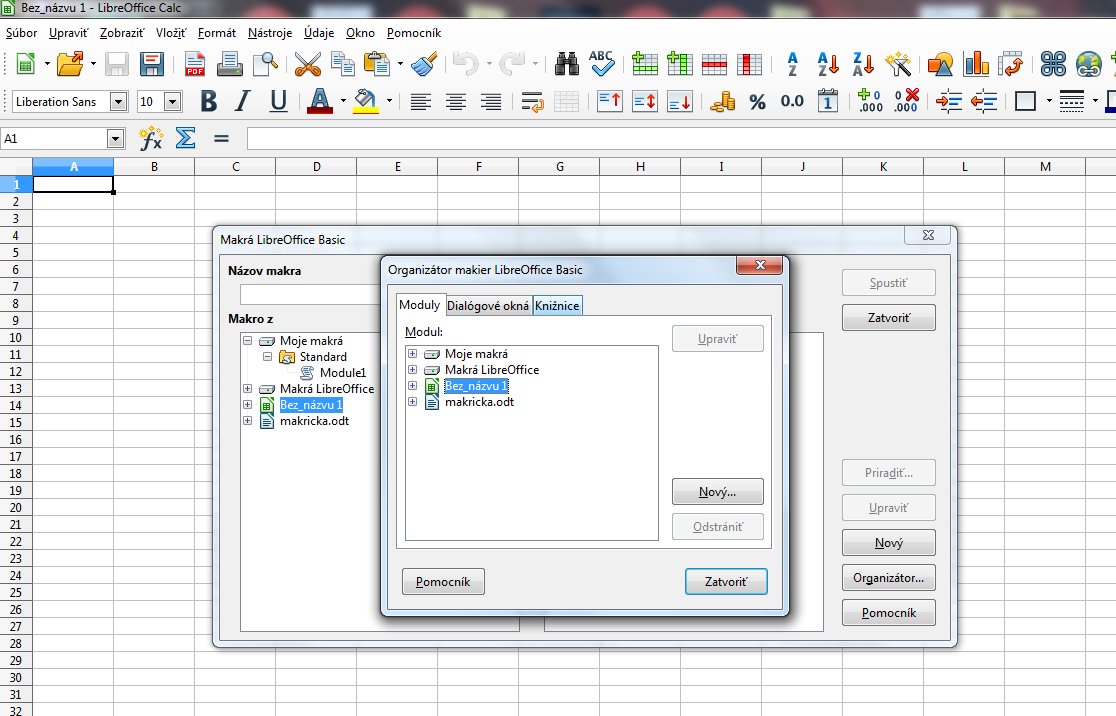Open the Nástroje menu
This screenshot has height=716, width=1116.
pyautogui.click(x=270, y=33)
